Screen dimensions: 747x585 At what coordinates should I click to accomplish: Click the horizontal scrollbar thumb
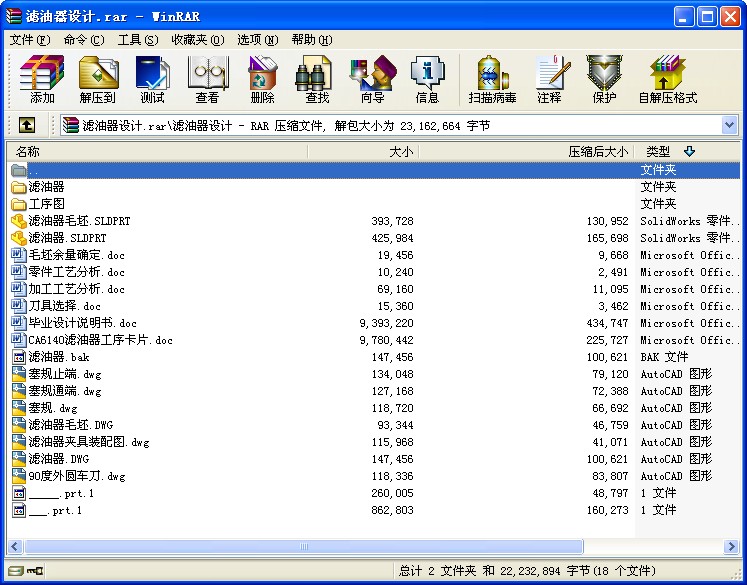pos(303,546)
